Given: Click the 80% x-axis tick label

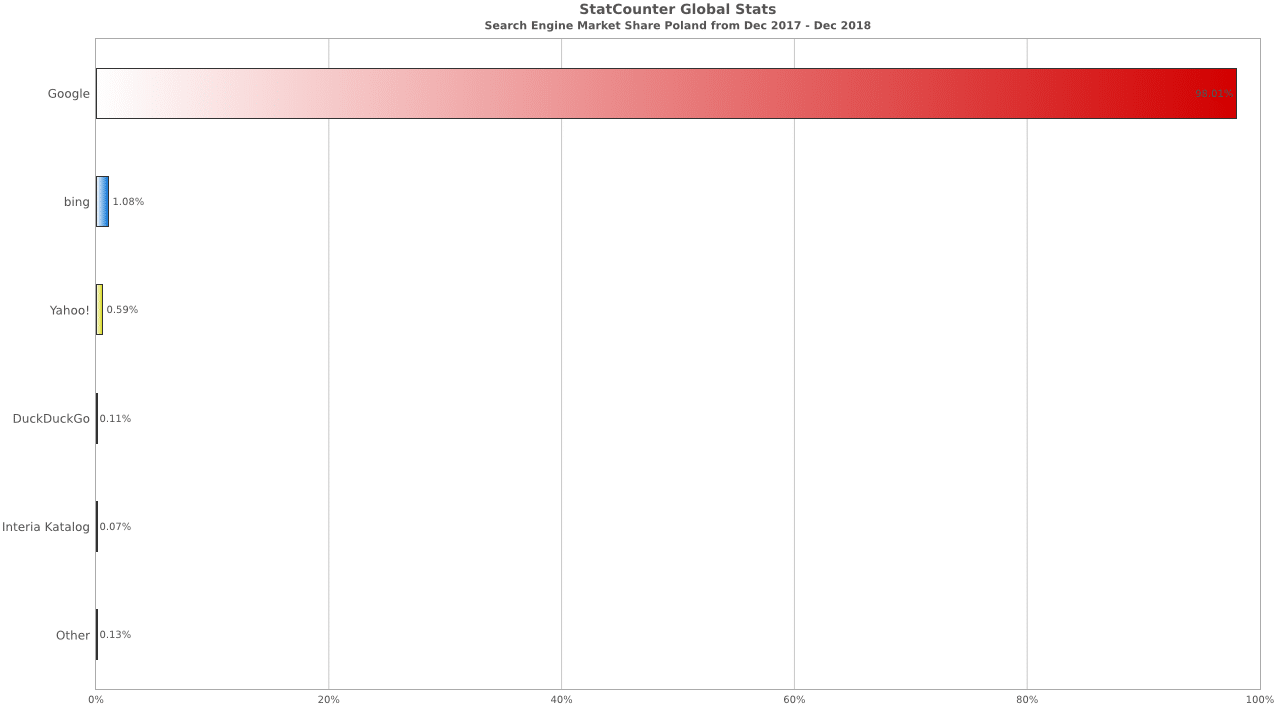Looking at the screenshot, I should coord(1027,699).
